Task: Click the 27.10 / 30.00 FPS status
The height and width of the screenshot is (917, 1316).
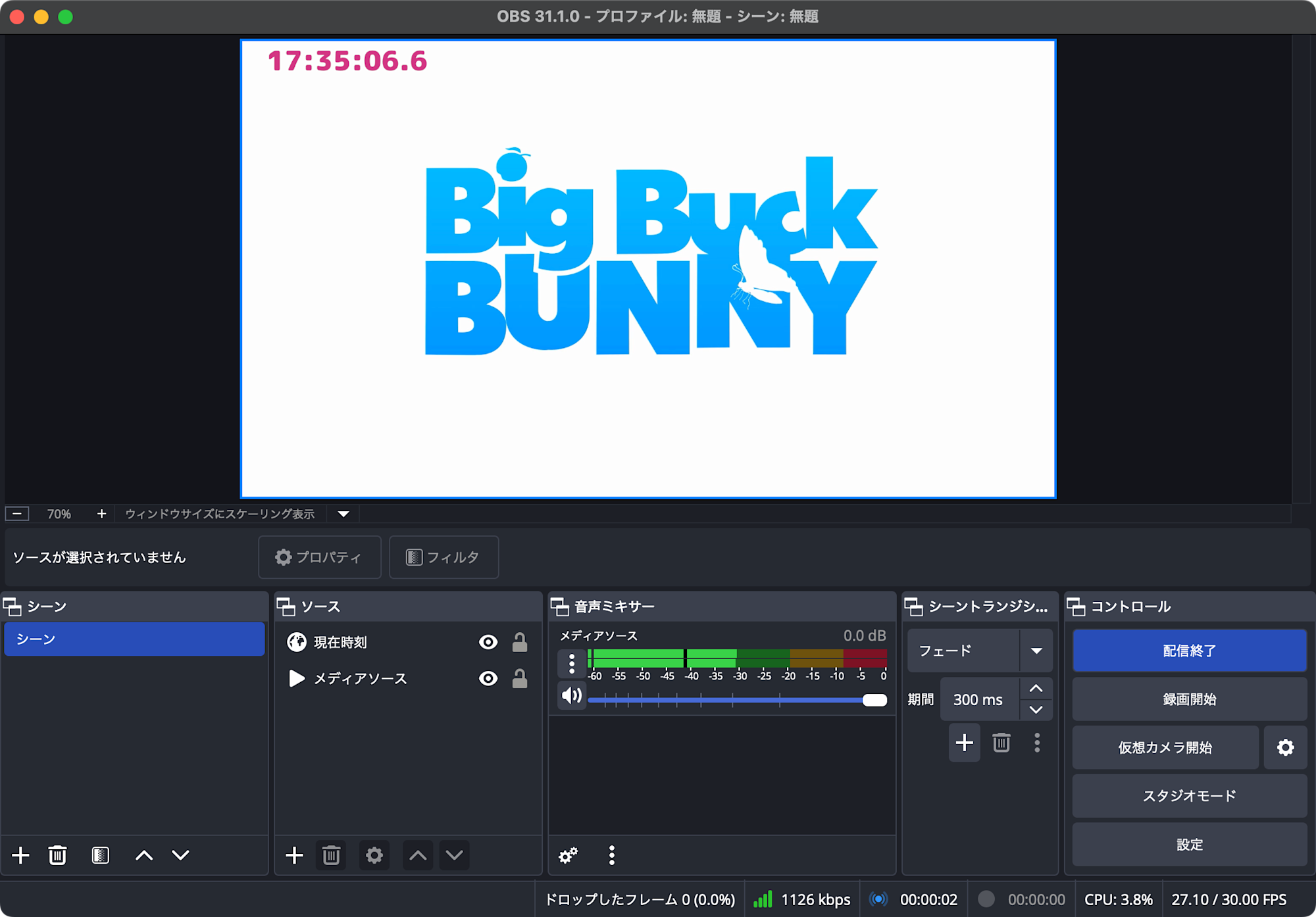Action: pos(1229,899)
